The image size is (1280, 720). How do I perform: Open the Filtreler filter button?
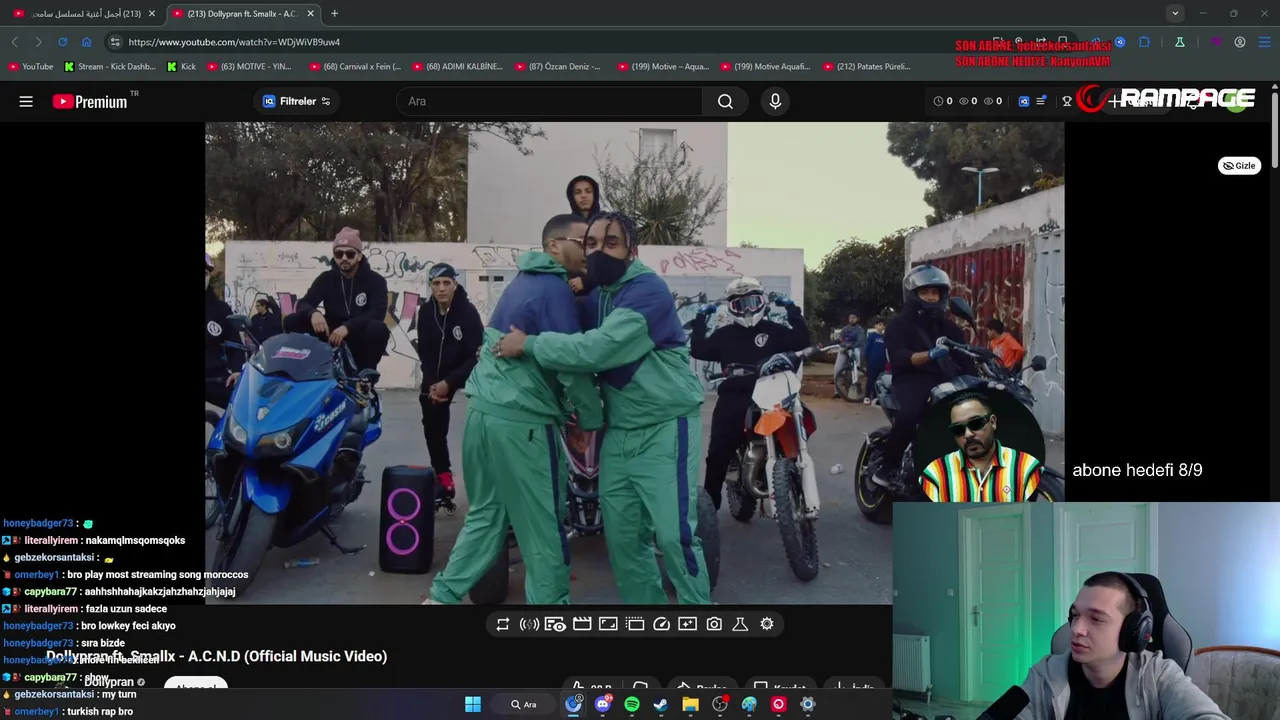tap(296, 101)
